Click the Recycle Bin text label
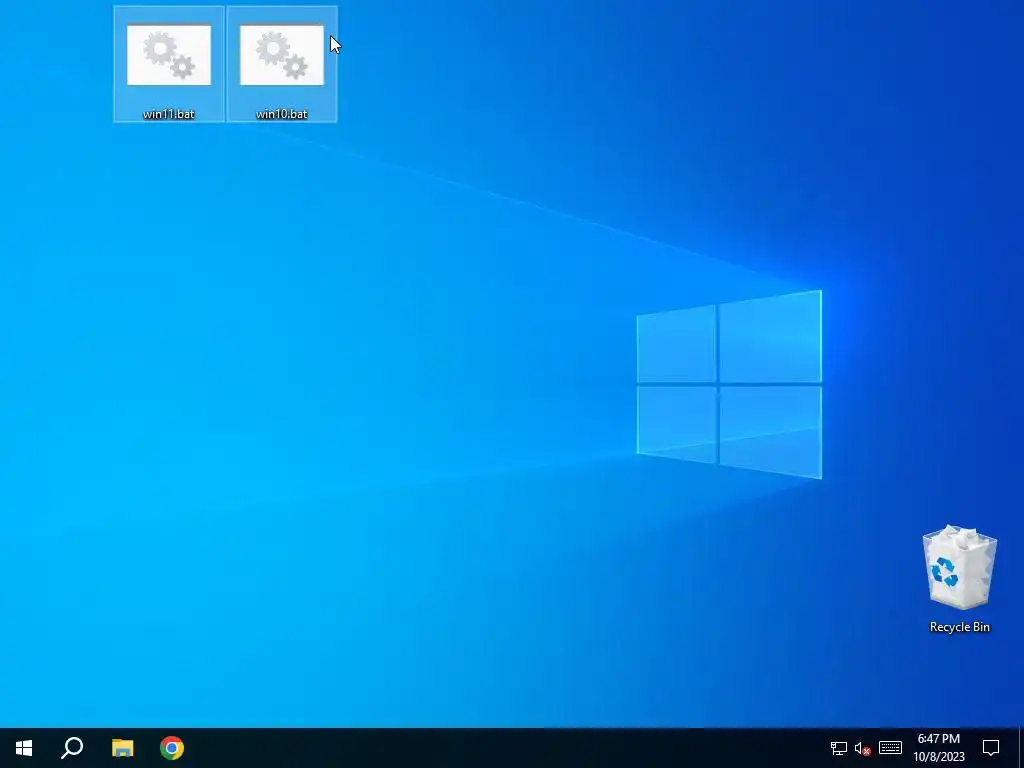 pyautogui.click(x=959, y=627)
